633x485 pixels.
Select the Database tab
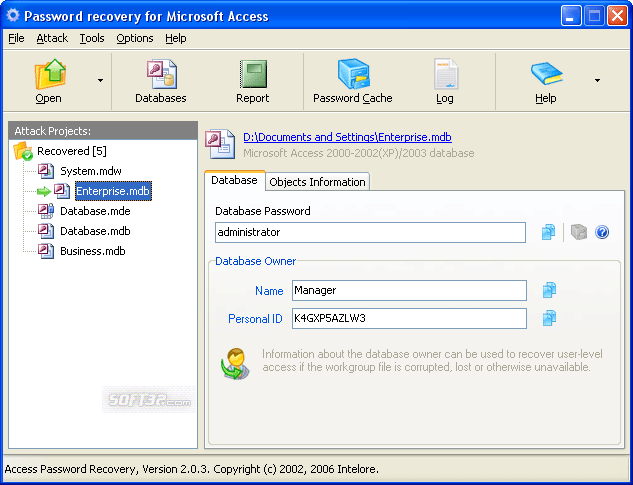(x=235, y=180)
